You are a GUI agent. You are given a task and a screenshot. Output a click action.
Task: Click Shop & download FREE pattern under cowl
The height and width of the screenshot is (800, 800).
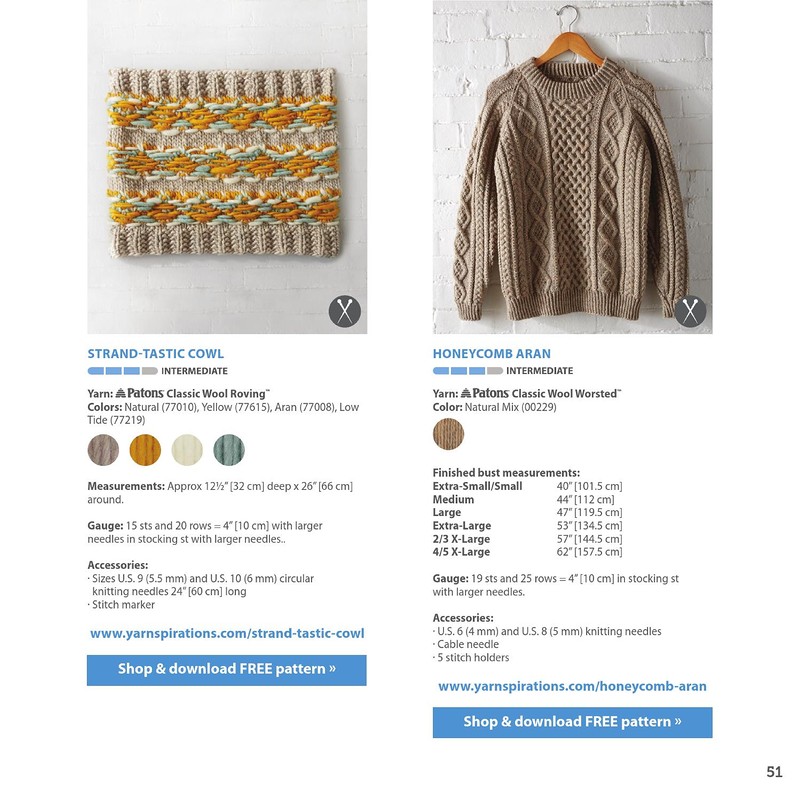pyautogui.click(x=227, y=670)
